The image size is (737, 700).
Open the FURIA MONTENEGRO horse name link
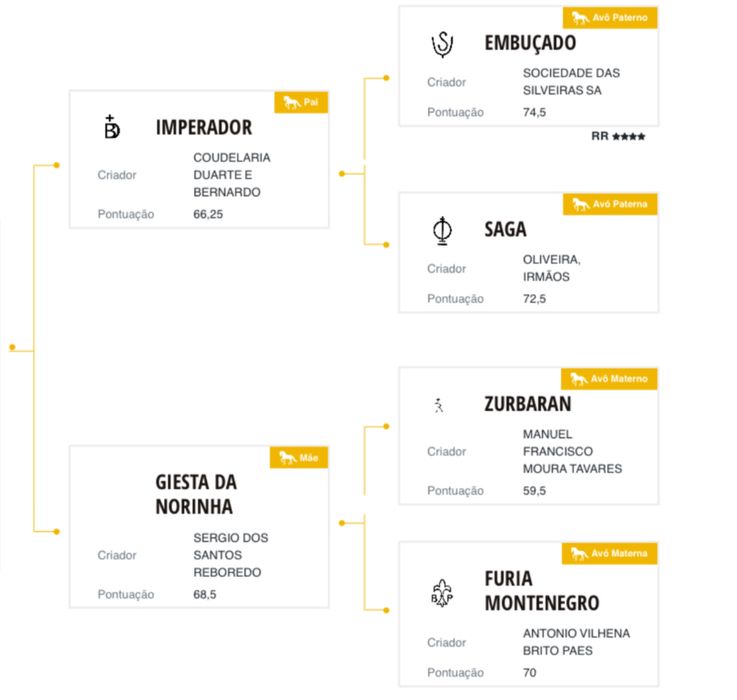[542, 591]
